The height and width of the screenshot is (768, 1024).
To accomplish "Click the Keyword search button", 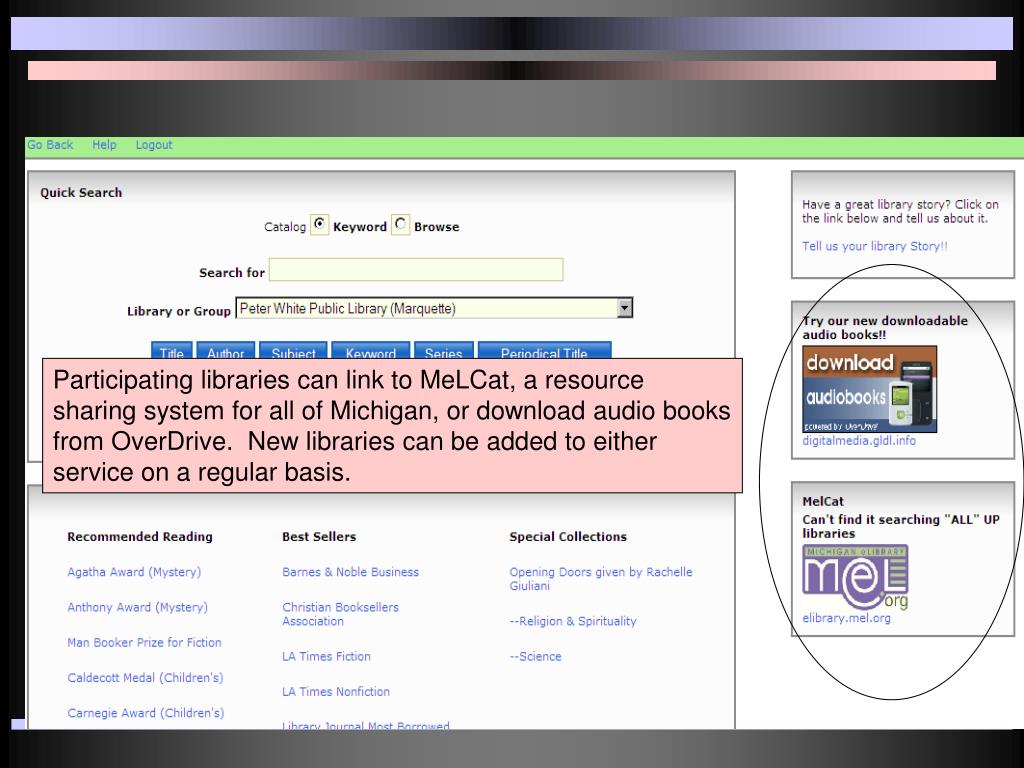I will (x=370, y=351).
